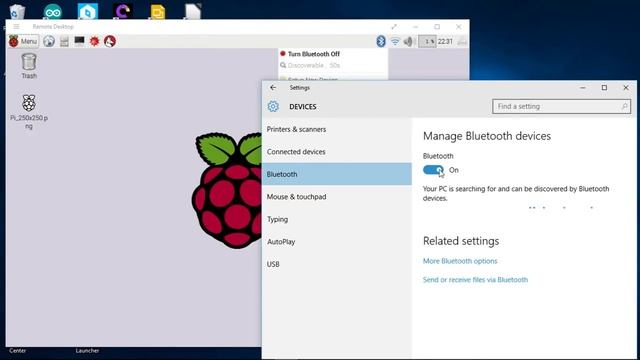Click the DEVICES heading text
This screenshot has width=640, height=360.
(x=303, y=107)
